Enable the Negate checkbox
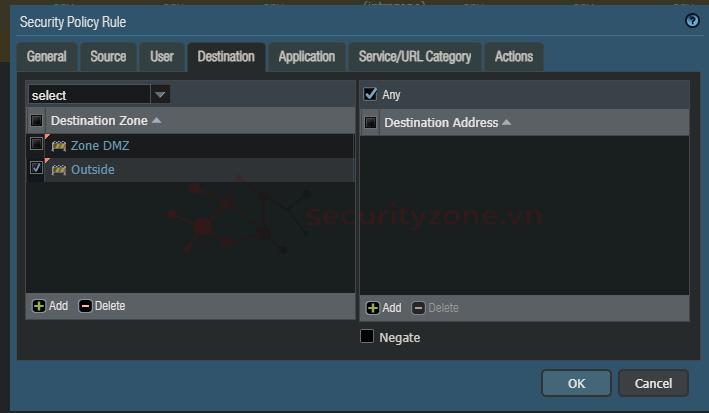Image resolution: width=709 pixels, height=413 pixels. click(x=367, y=337)
